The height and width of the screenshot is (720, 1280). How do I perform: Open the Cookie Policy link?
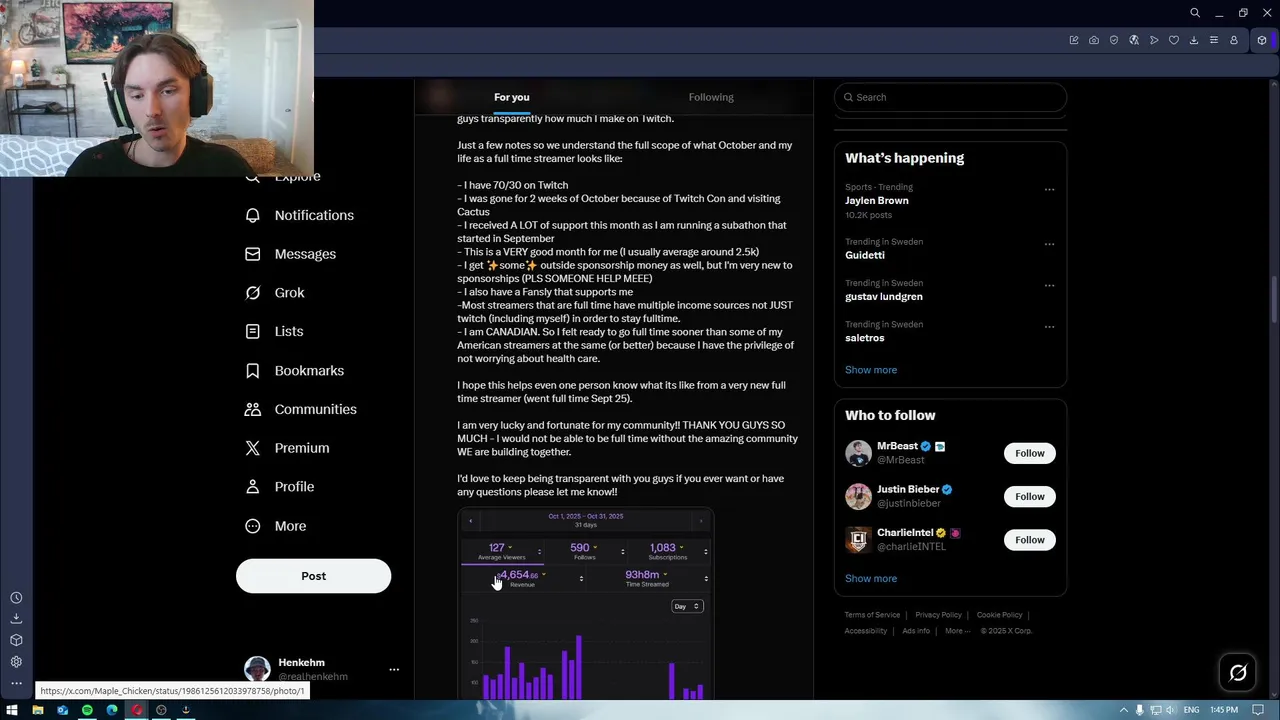999,615
